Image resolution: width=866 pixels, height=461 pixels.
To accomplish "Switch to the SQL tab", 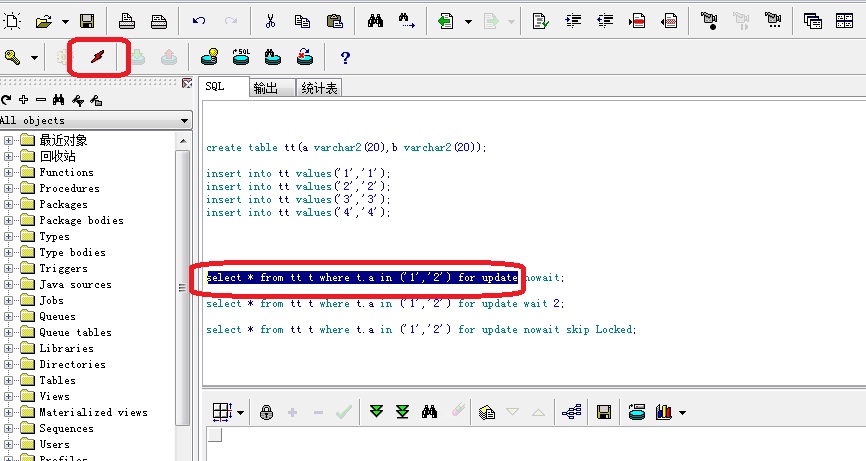I will point(224,87).
